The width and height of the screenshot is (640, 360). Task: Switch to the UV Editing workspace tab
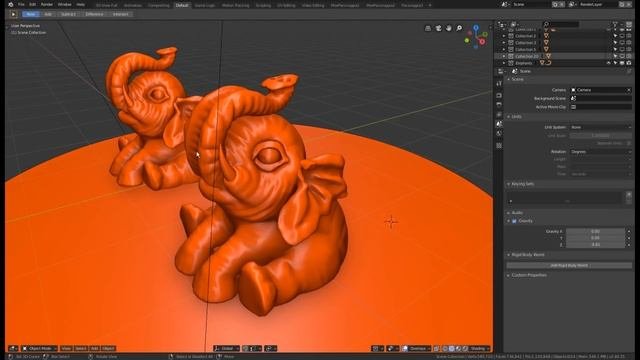[286, 5]
